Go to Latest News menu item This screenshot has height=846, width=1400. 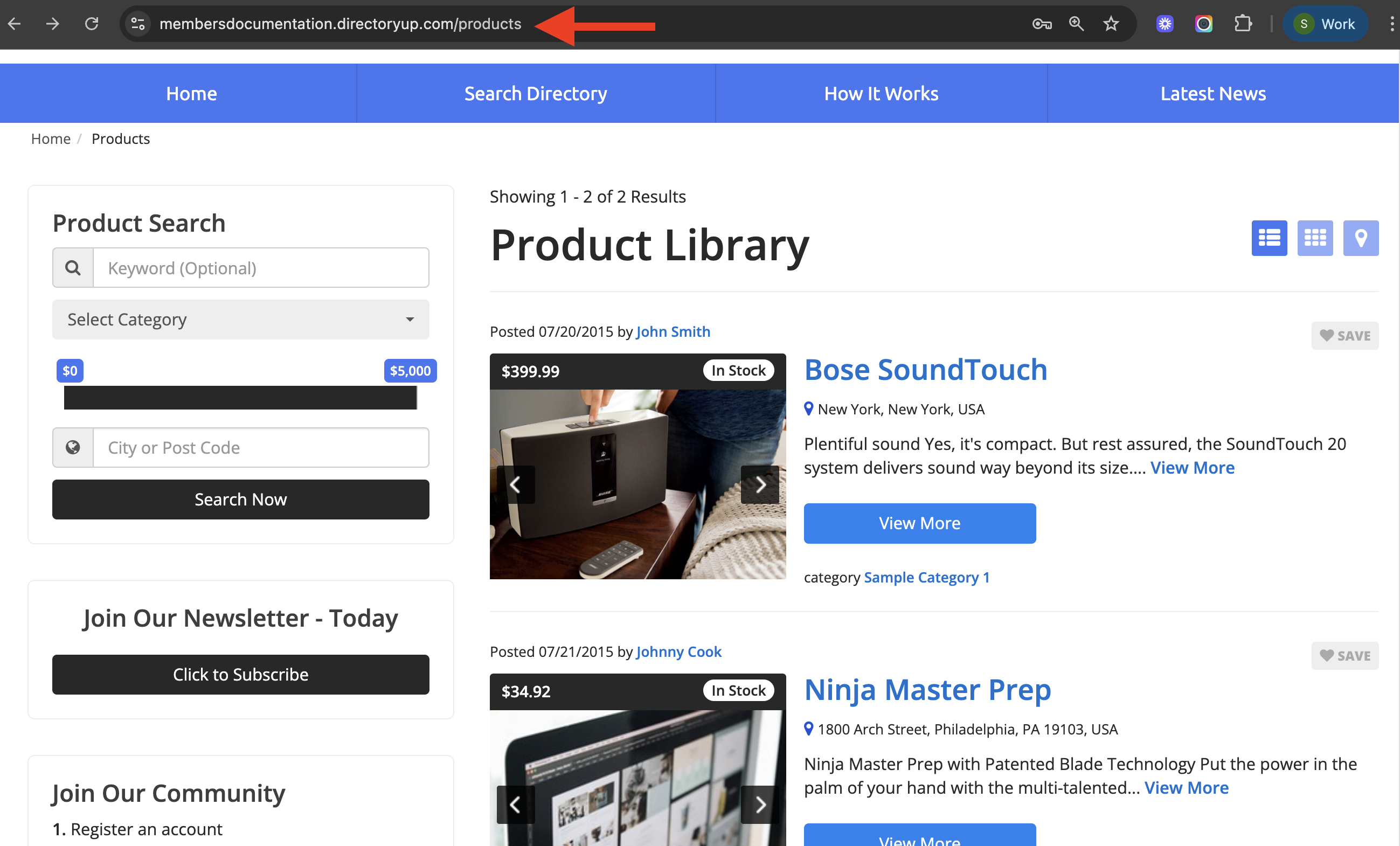pyautogui.click(x=1212, y=94)
